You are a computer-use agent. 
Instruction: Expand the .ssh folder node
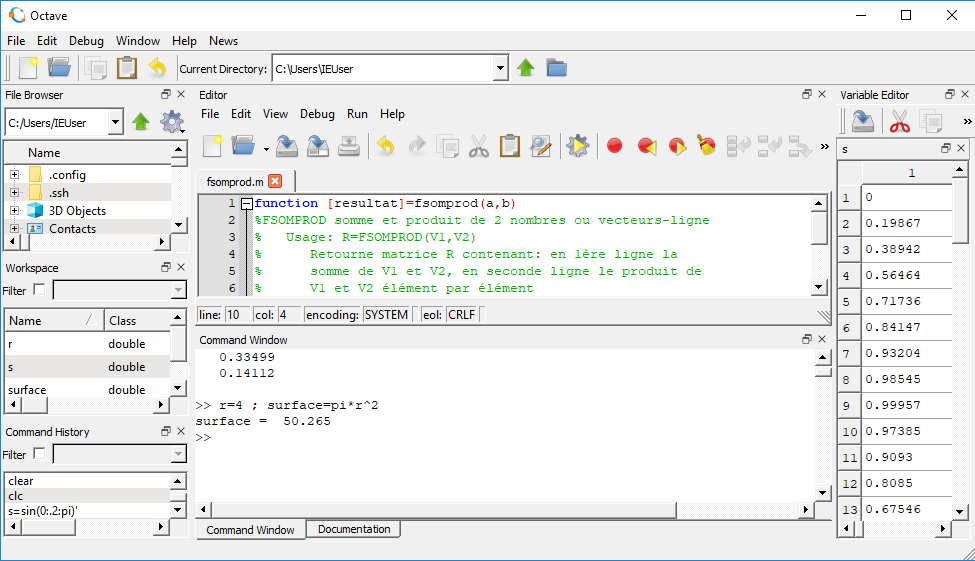(14, 193)
